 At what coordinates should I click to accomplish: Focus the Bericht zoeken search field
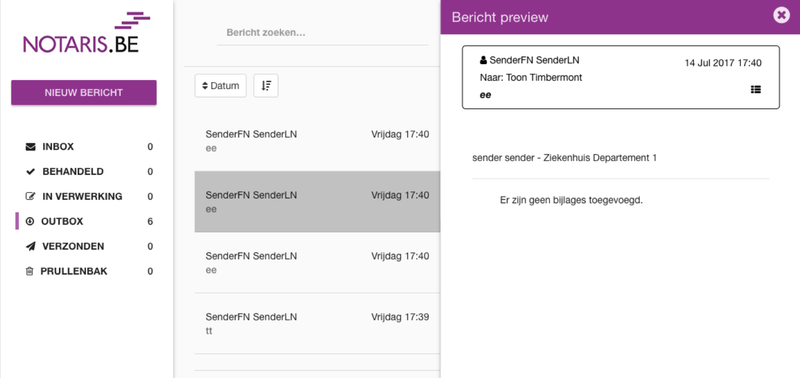322,33
